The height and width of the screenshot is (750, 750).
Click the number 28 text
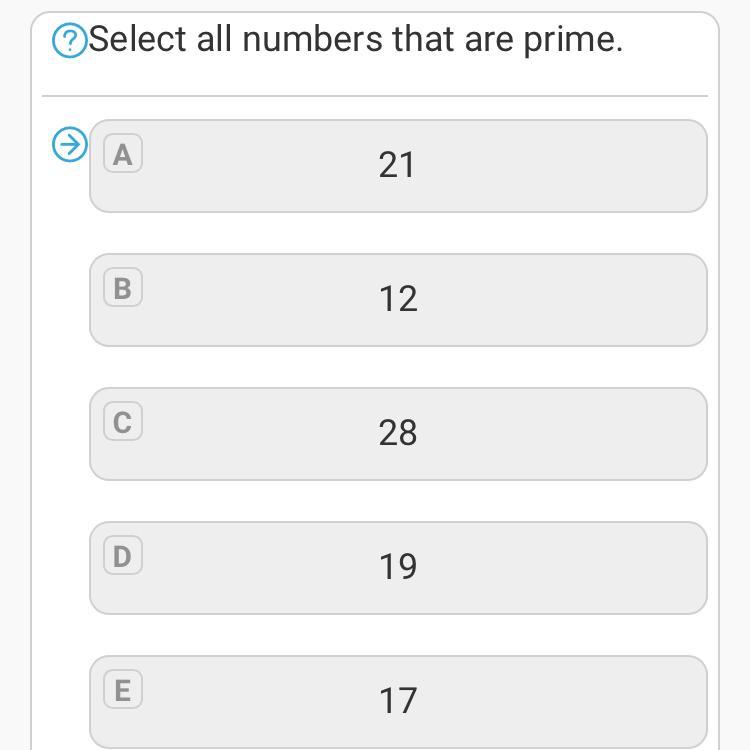click(x=397, y=433)
